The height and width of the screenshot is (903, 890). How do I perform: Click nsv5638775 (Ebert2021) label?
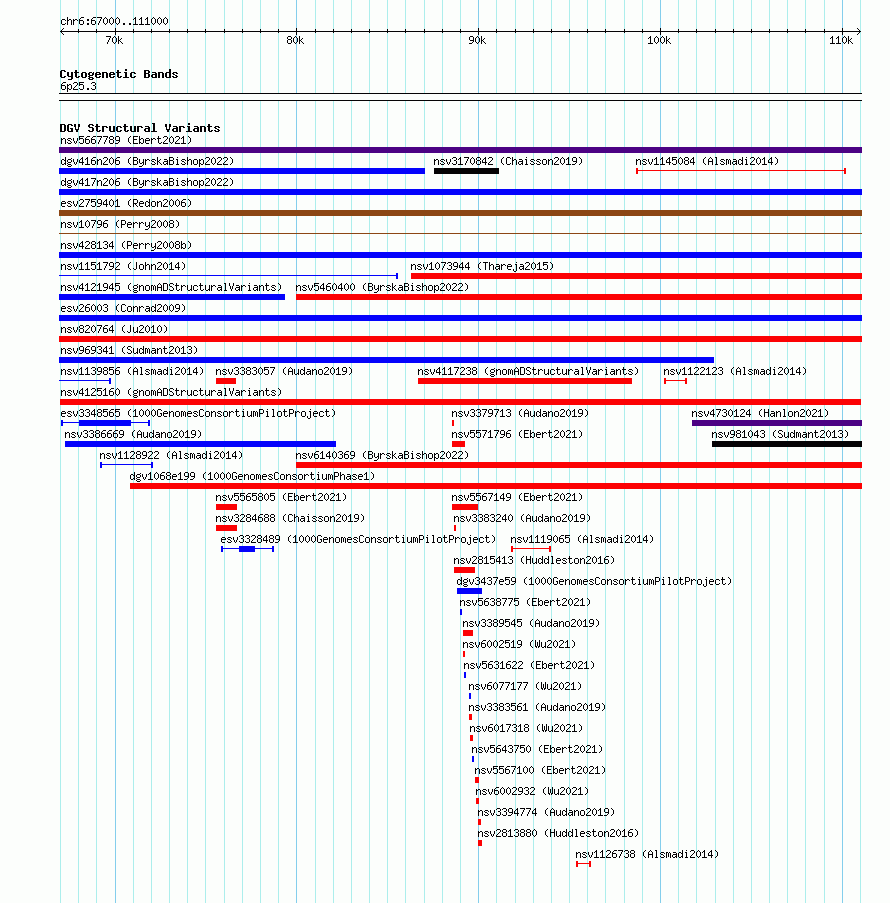click(525, 602)
